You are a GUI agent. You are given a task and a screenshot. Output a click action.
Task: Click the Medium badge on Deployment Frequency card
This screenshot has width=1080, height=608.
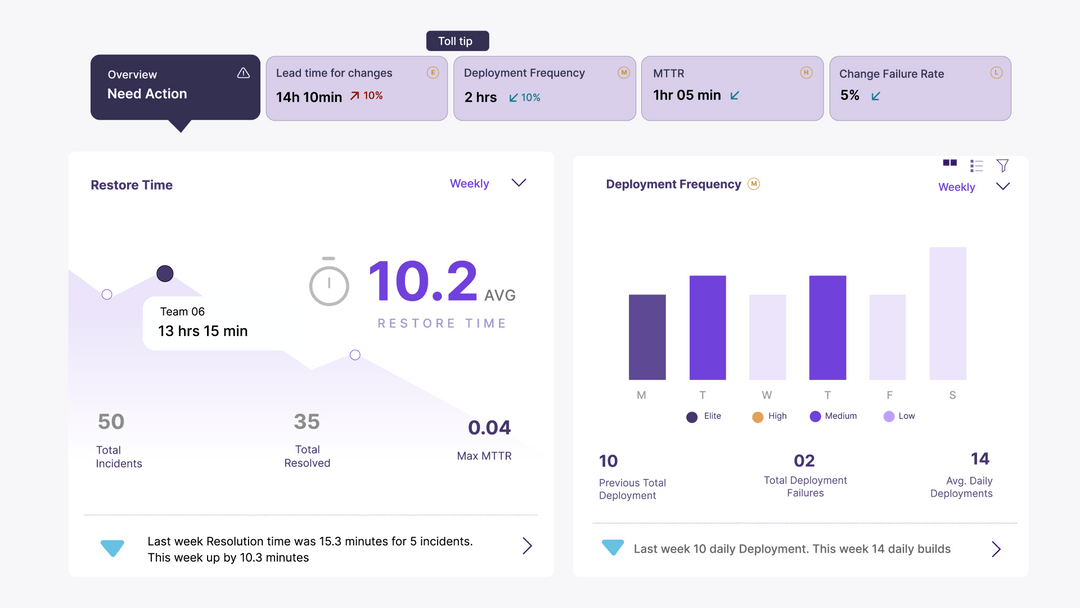click(x=623, y=72)
